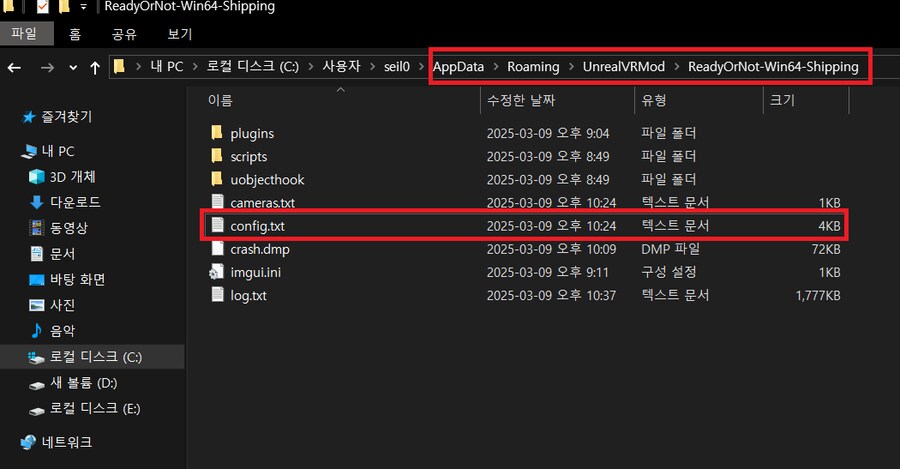The image size is (900, 469).
Task: Select the log.txt file icon
Action: click(x=217, y=294)
